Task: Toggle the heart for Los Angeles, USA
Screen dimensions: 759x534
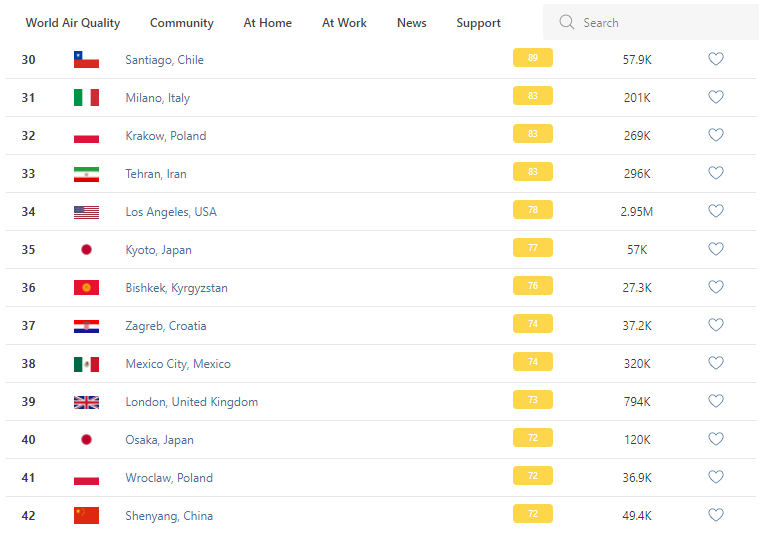Action: point(715,212)
